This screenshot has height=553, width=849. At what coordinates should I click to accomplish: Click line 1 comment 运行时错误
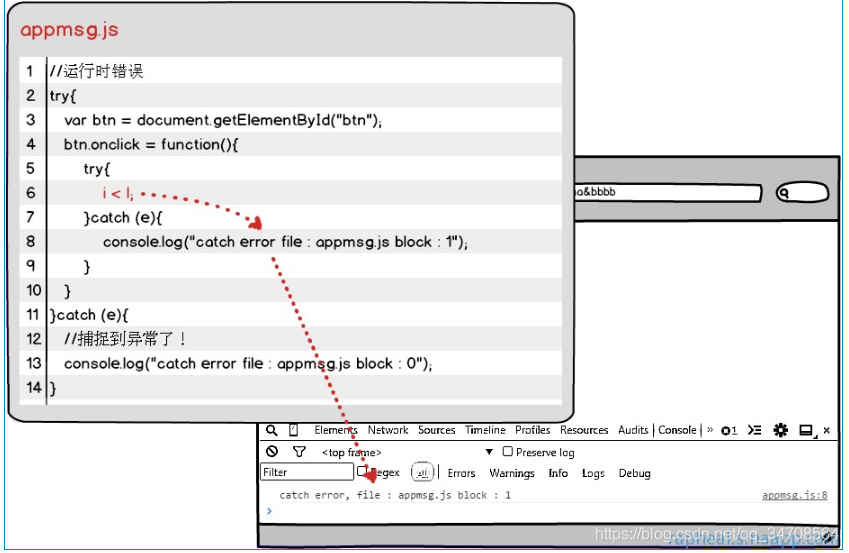(x=96, y=71)
